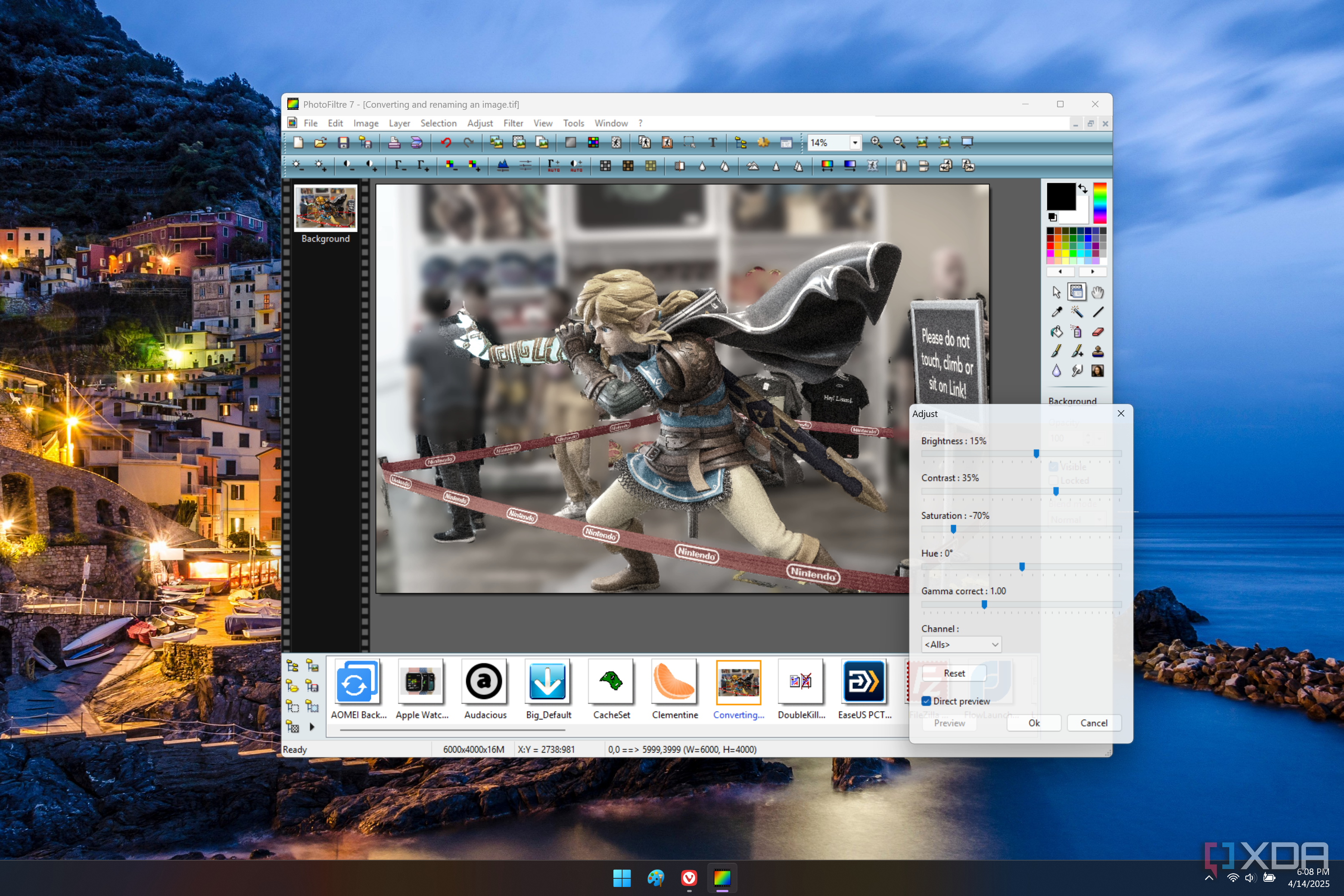
Task: Select the Paint bucket fill tool
Action: [x=1057, y=332]
